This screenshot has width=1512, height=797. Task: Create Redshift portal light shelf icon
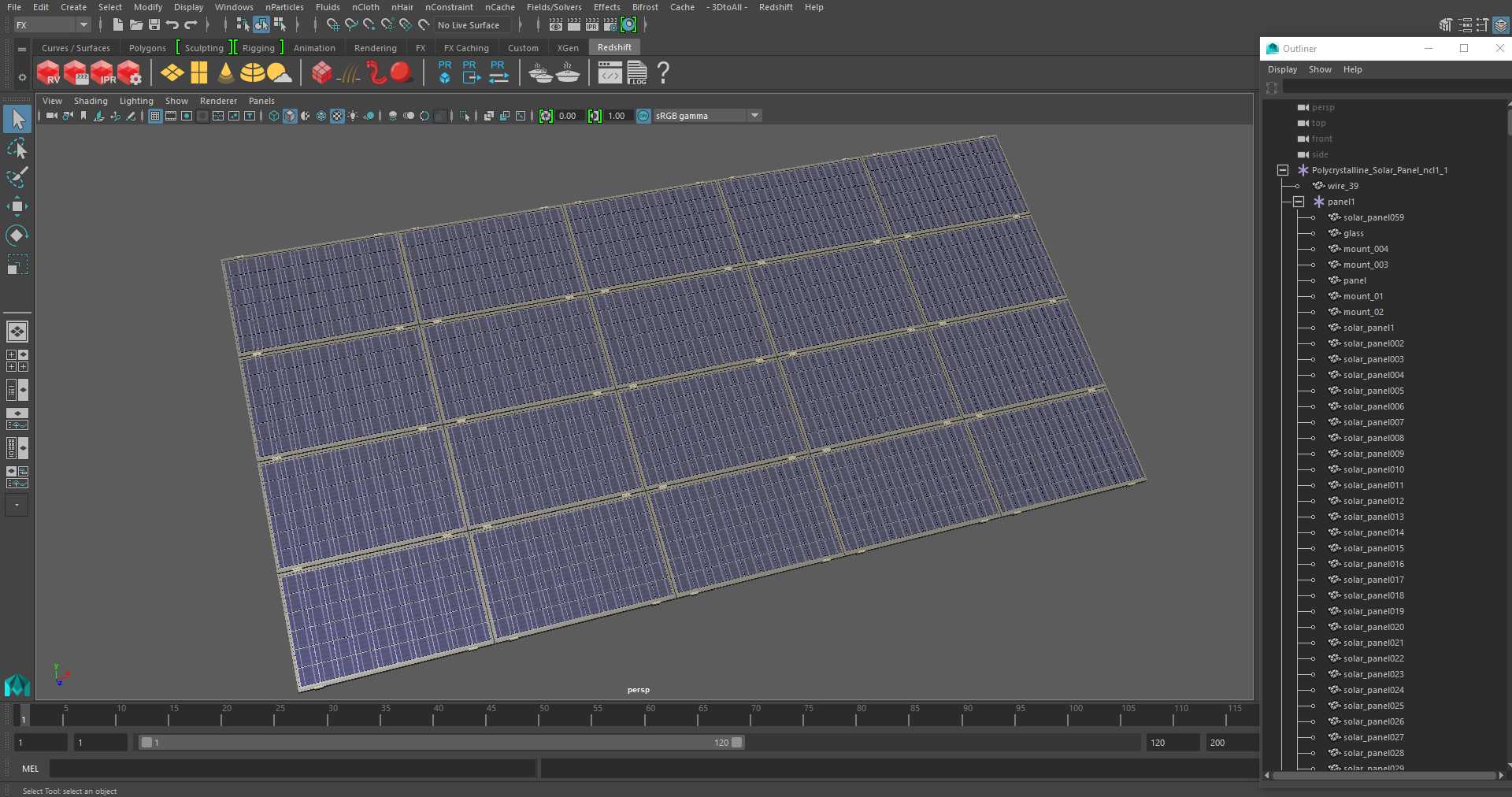coord(199,73)
